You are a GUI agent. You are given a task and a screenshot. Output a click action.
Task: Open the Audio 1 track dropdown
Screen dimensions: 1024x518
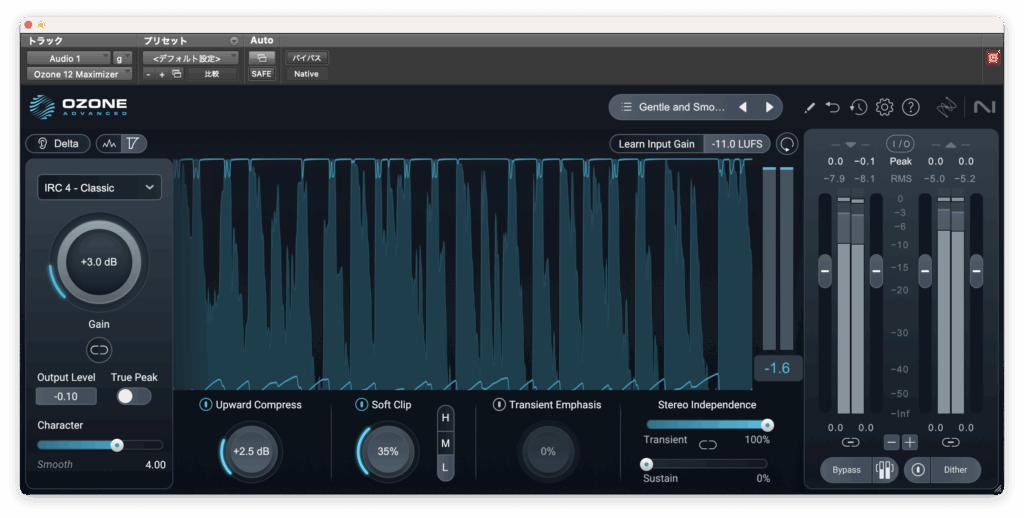pos(68,58)
